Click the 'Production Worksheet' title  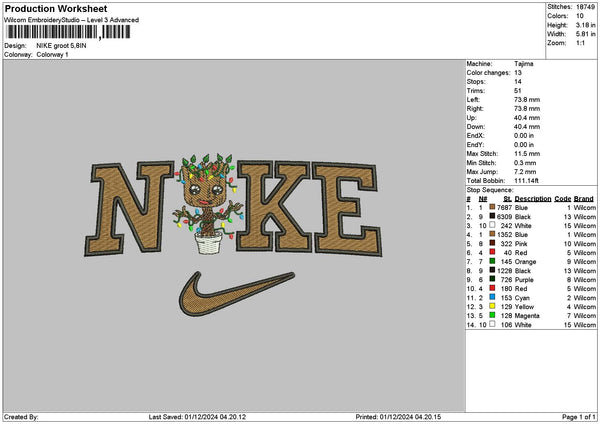pyautogui.click(x=56, y=8)
